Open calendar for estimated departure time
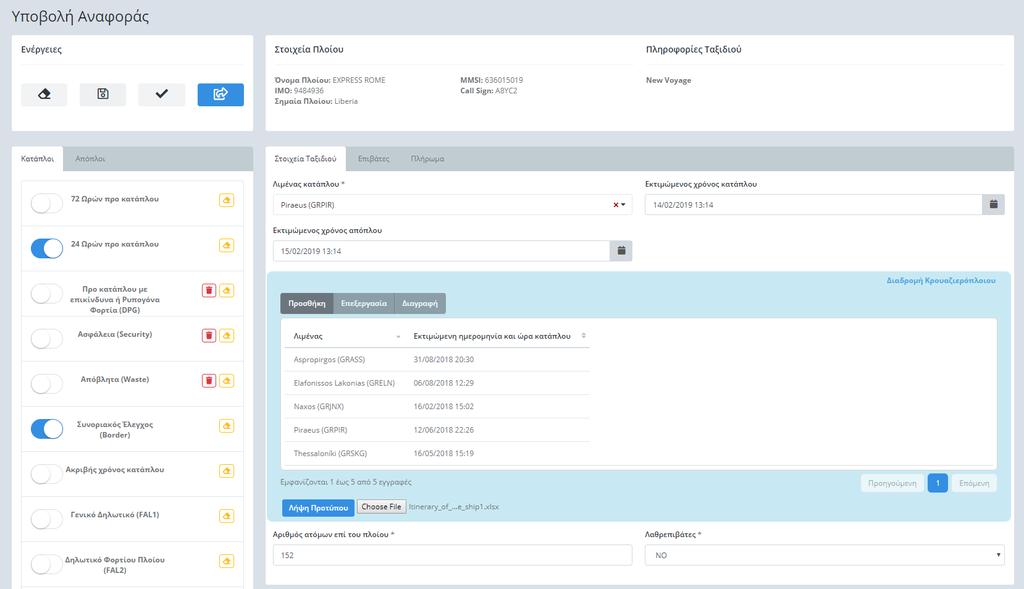1024x589 pixels. (x=621, y=251)
